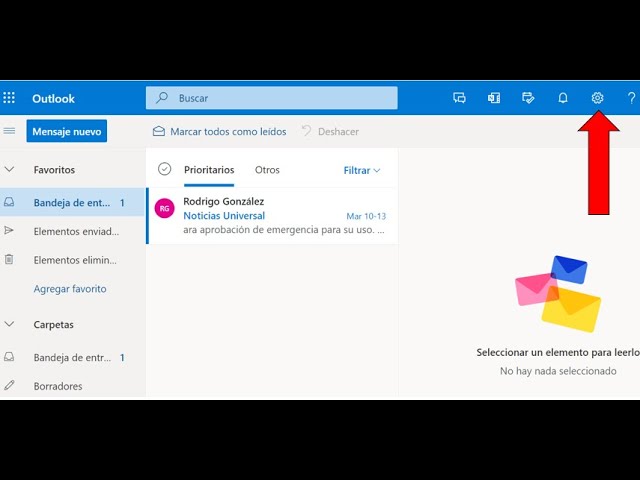
Task: Open Borradores folder
Action: click(58, 386)
